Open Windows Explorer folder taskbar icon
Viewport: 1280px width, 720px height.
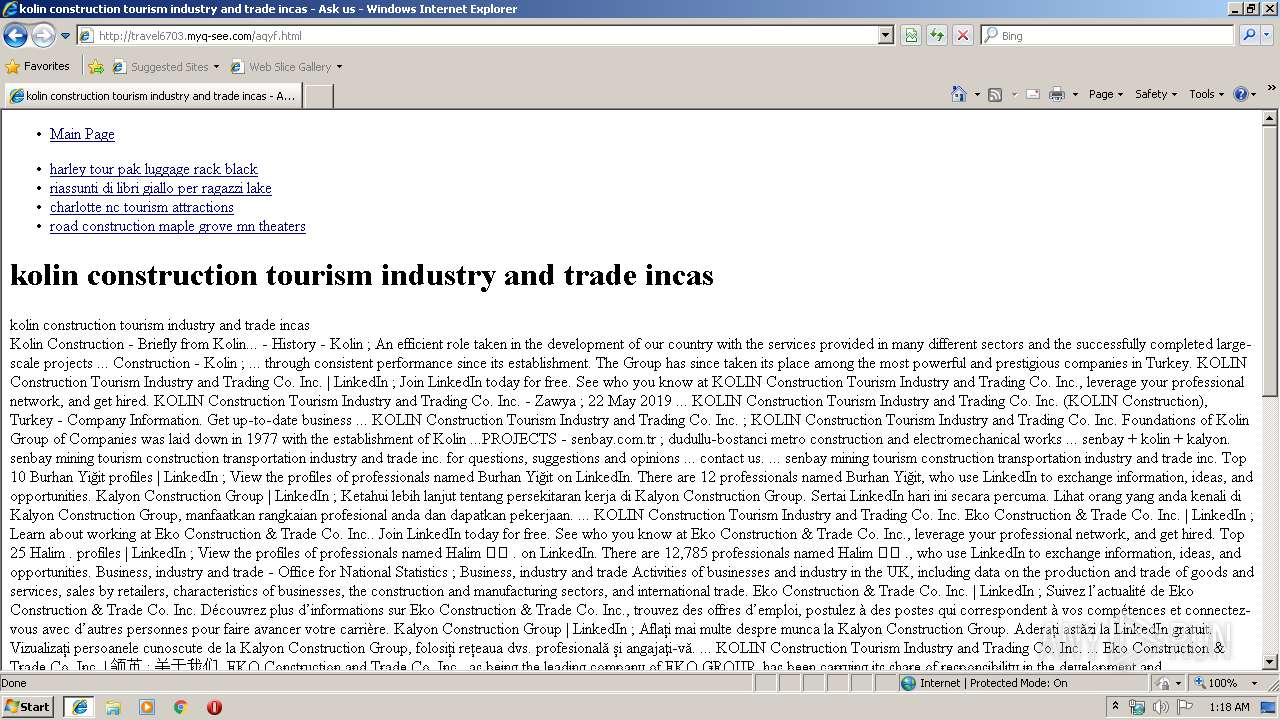pyautogui.click(x=113, y=706)
